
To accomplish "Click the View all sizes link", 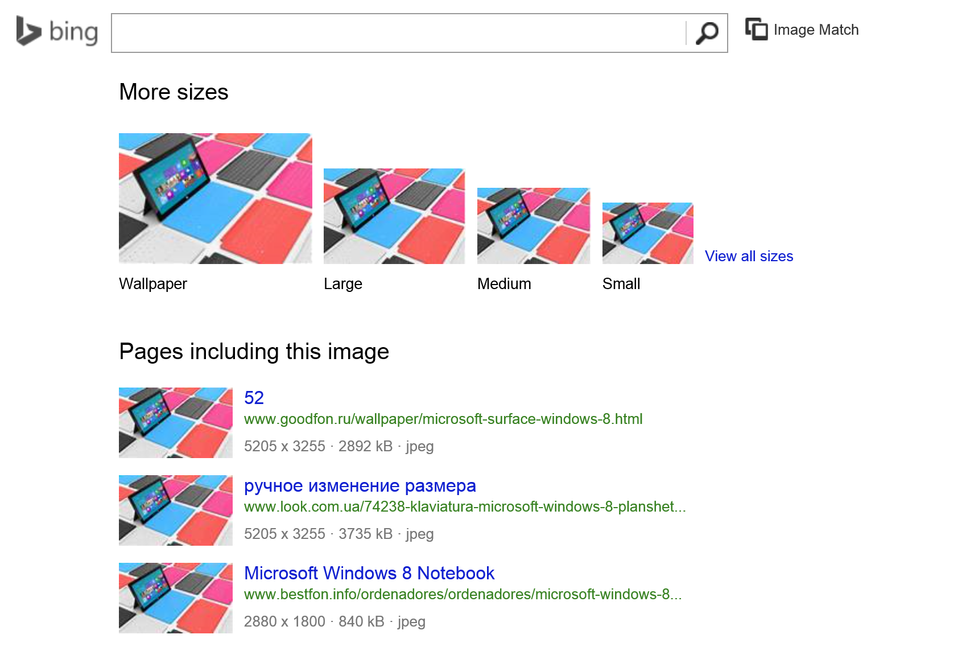I will [x=749, y=256].
